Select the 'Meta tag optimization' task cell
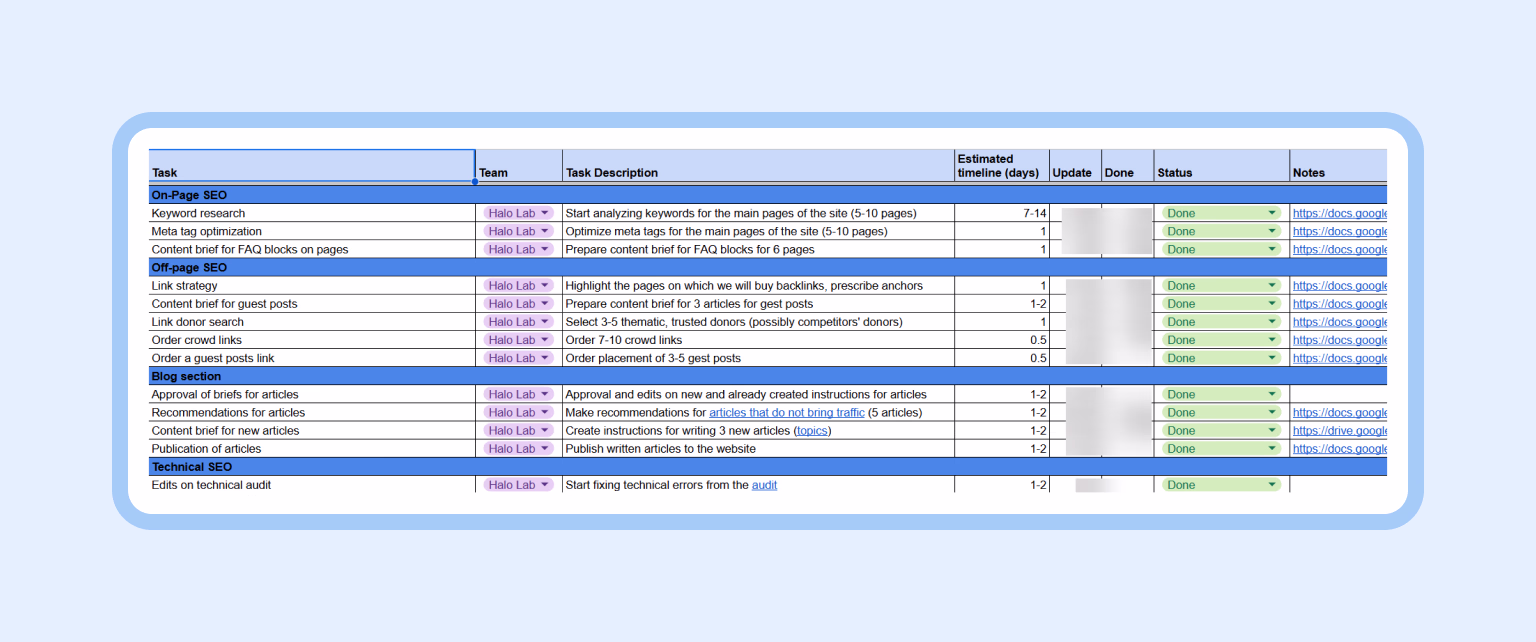 tap(312, 231)
